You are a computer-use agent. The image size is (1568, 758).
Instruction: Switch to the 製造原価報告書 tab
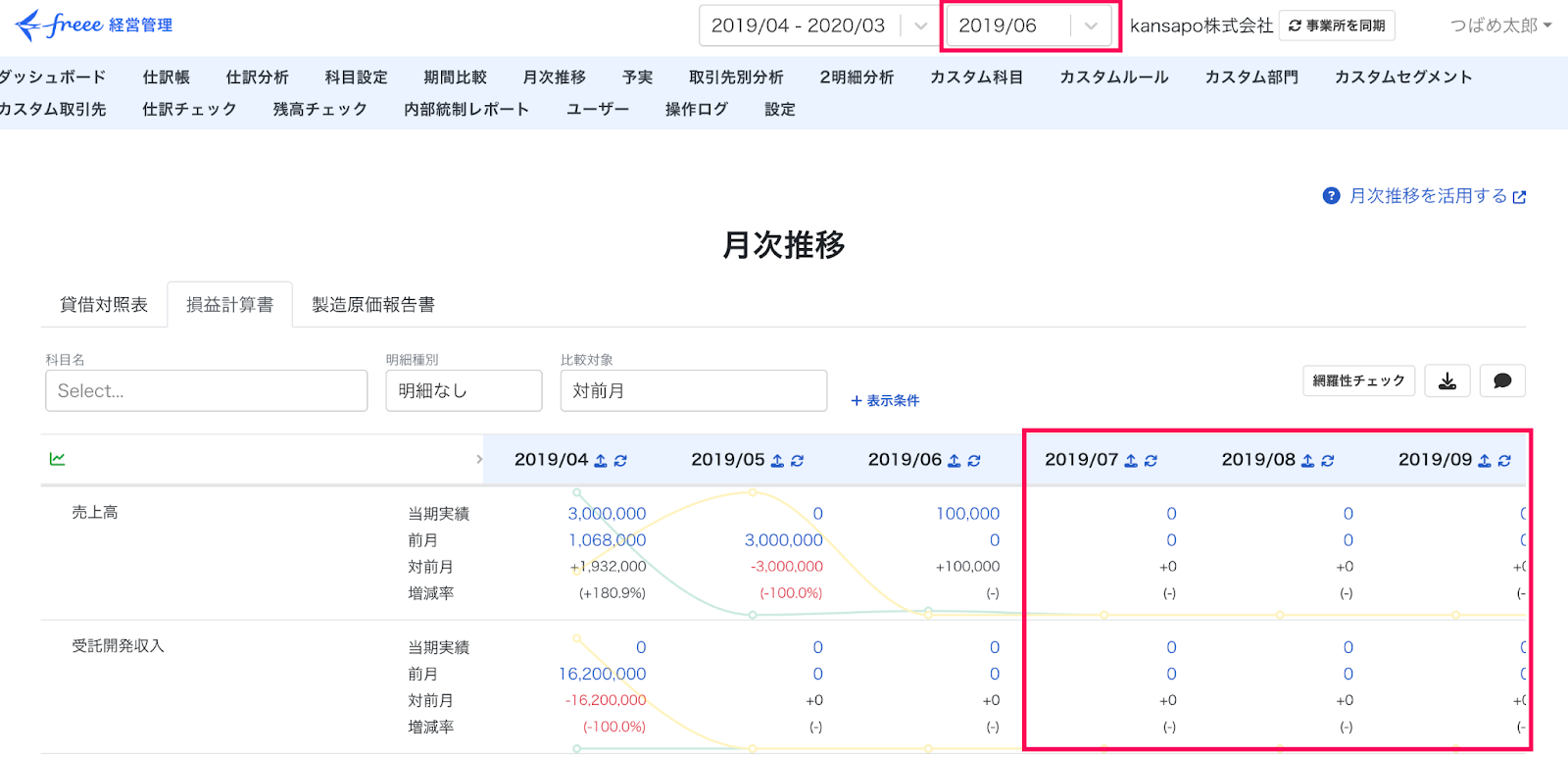point(373,305)
